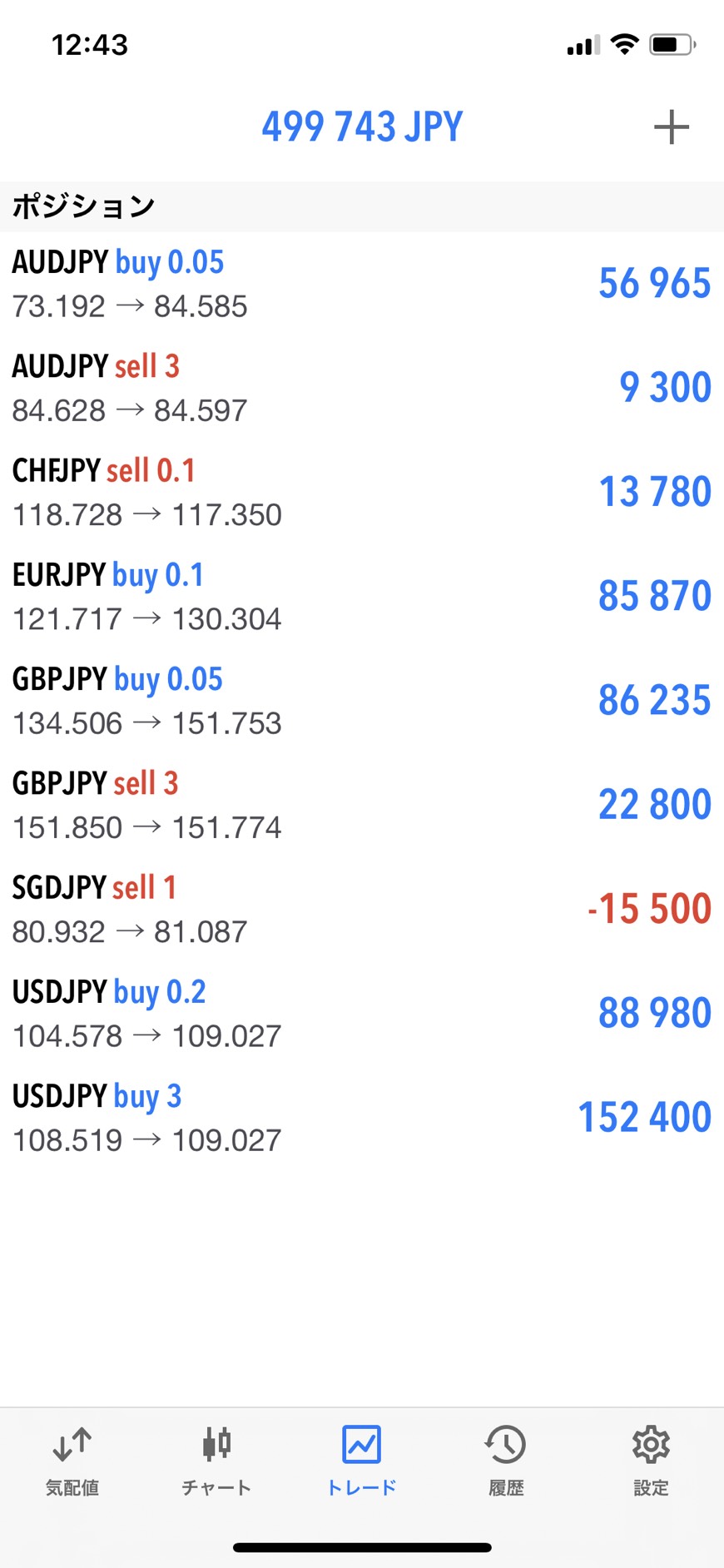Open the Settings (設定) gear icon
This screenshot has height=1568, width=724.
click(x=651, y=1444)
